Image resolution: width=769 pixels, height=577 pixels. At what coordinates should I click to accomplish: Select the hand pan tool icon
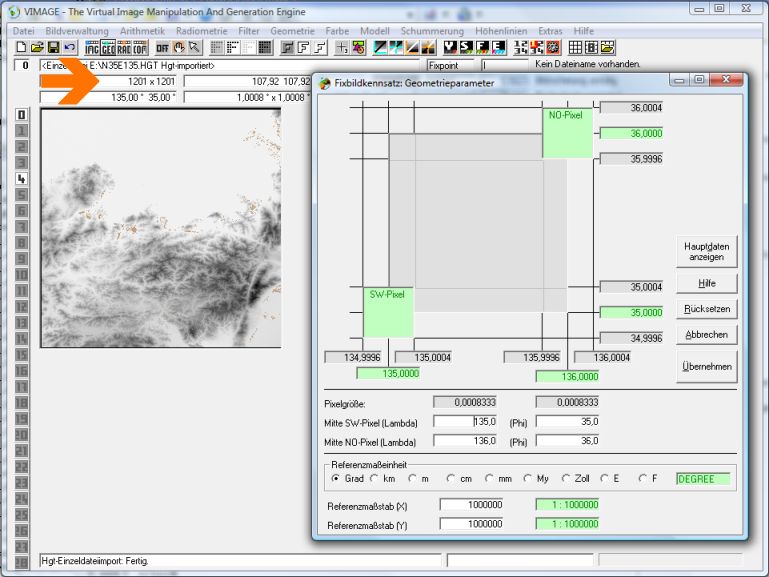point(179,47)
